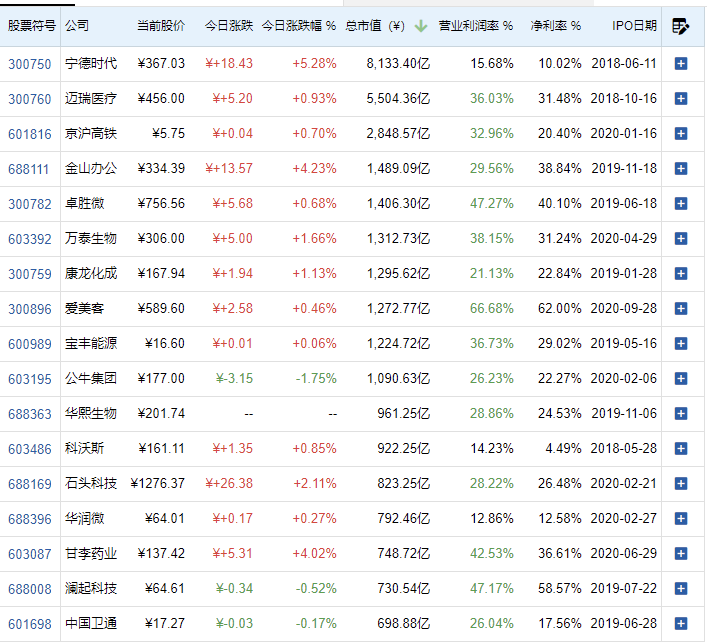Screen dimensions: 707x642
Task: Expand the plus icon for 宁德时代 row
Action: pos(681,64)
